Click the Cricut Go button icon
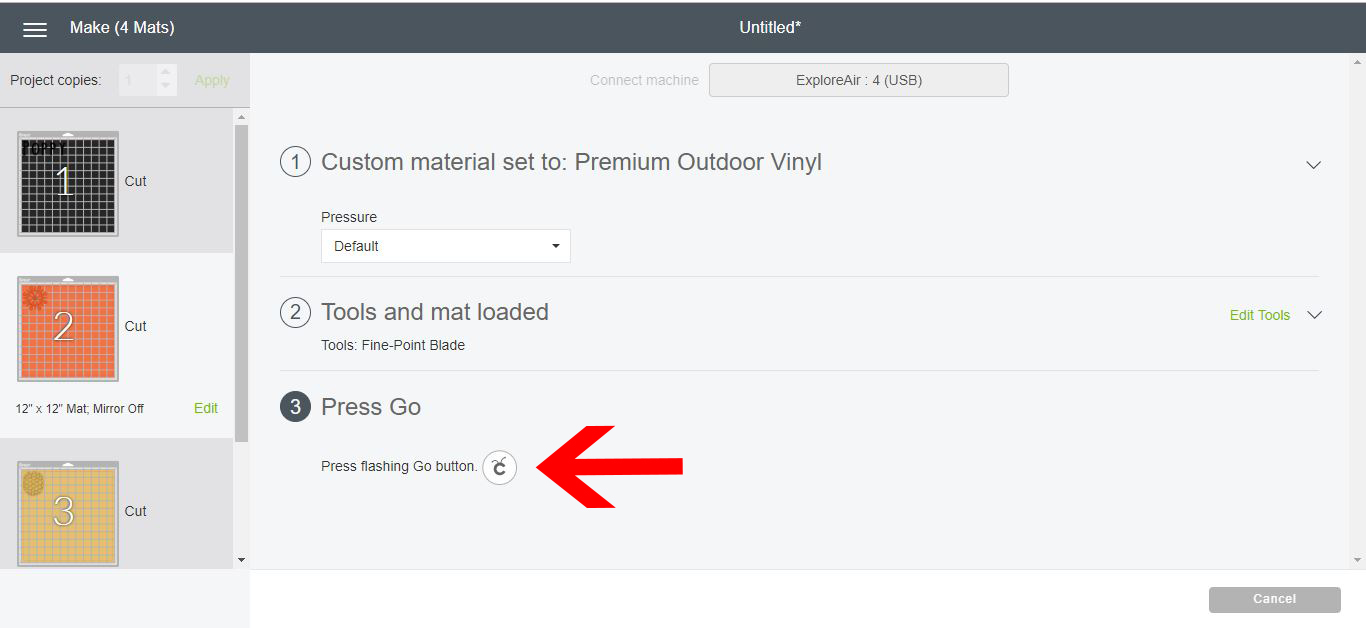The image size is (1366, 628). click(x=500, y=467)
